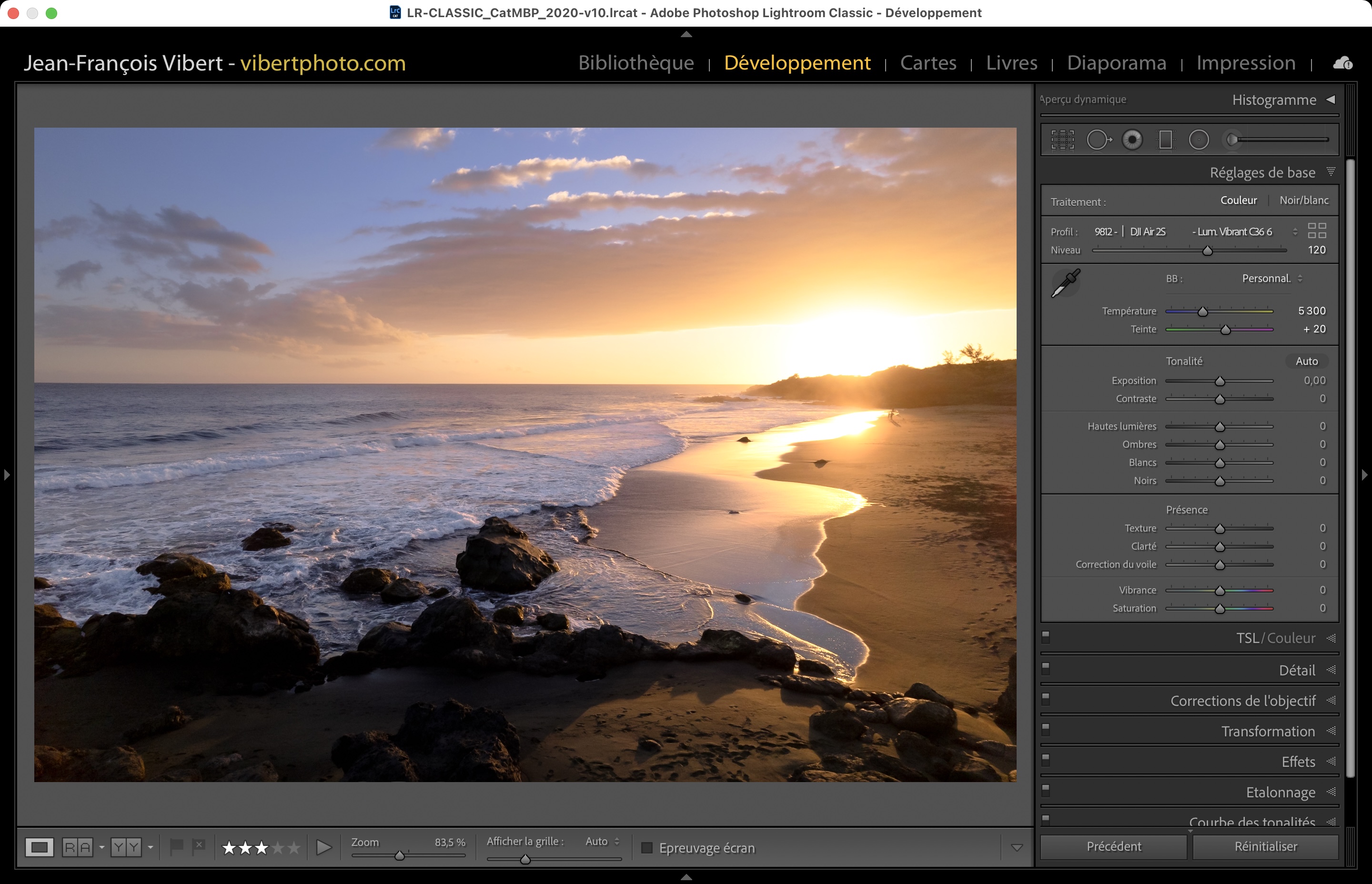
Task: Select the Red eye correction tool
Action: point(1132,140)
